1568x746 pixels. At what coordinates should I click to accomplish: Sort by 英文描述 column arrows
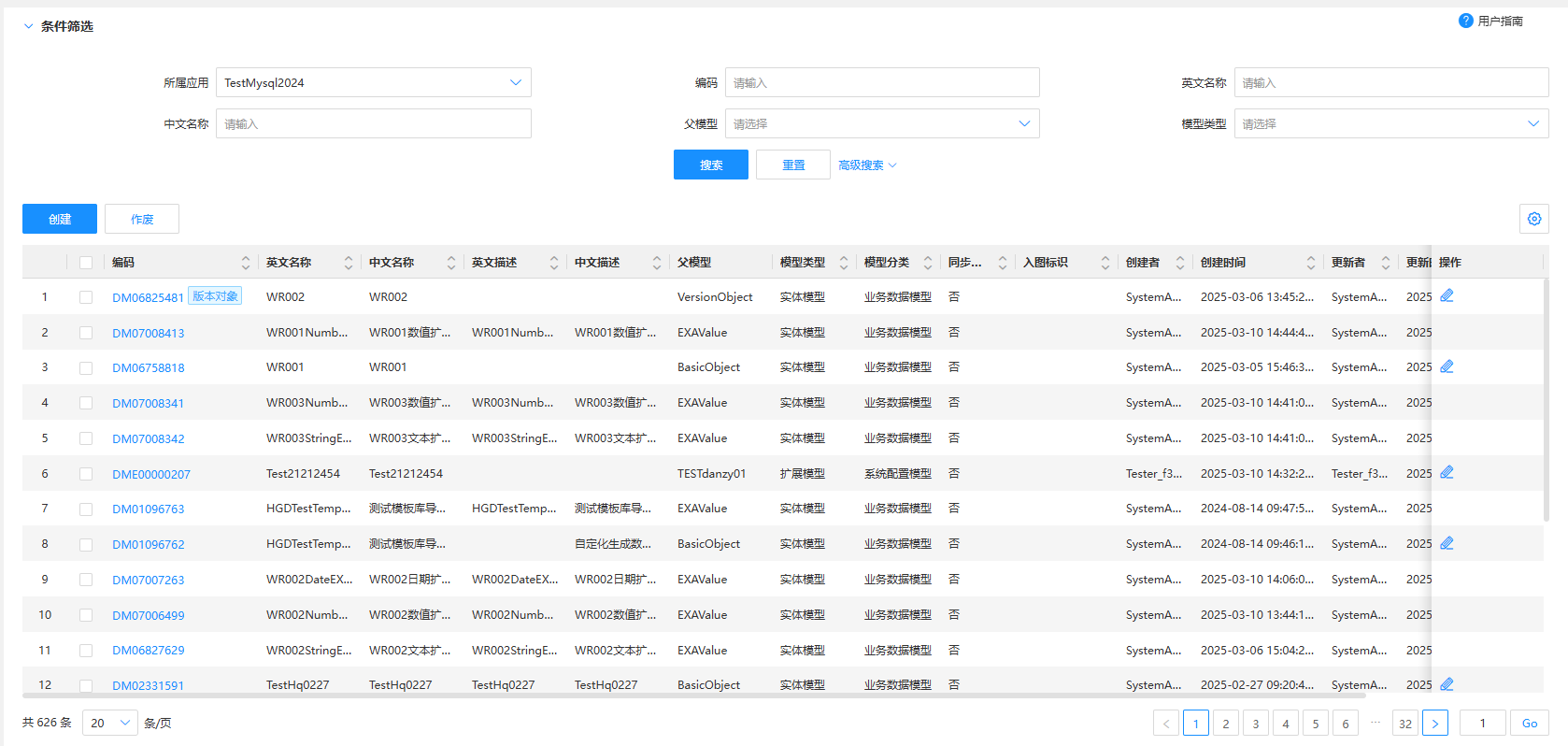coord(554,263)
